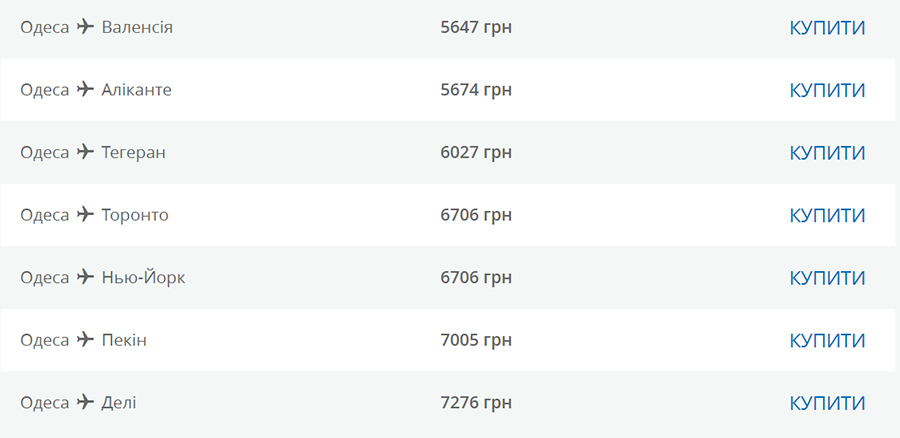Purchase the Пекін flight with КУПИТИ
Screen dimensions: 900x438
pos(827,340)
